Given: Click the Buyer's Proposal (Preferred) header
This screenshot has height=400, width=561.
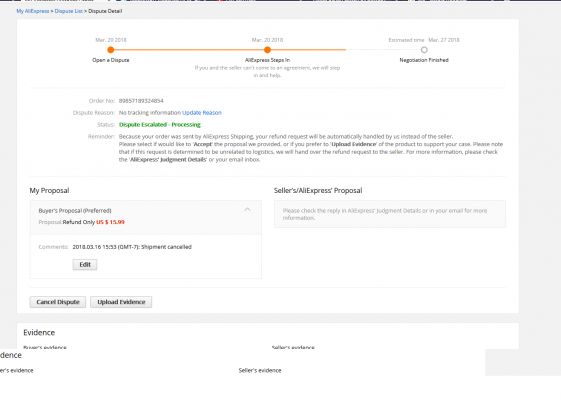Looking at the screenshot, I should coord(75,211).
